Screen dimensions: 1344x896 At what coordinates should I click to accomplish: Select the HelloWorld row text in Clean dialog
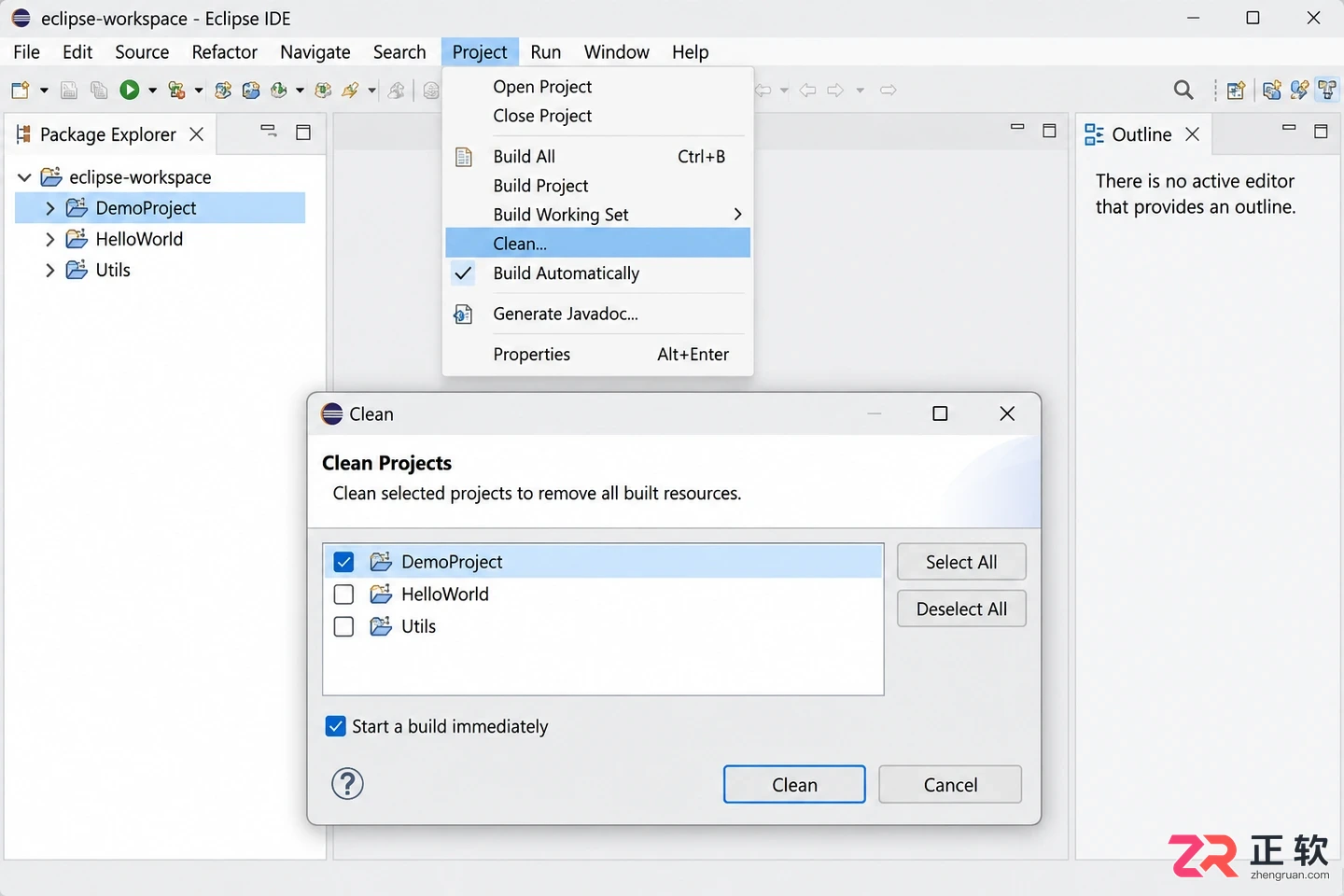click(445, 595)
